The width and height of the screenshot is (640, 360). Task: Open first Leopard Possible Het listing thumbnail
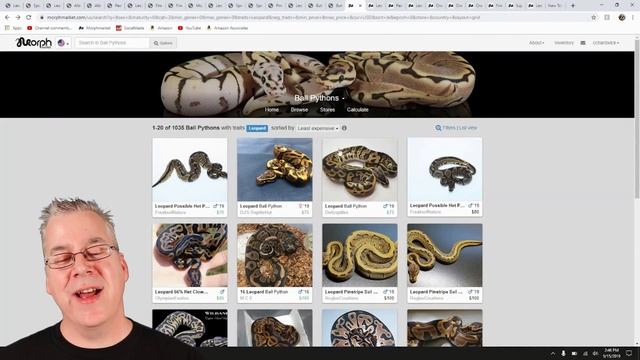190,169
